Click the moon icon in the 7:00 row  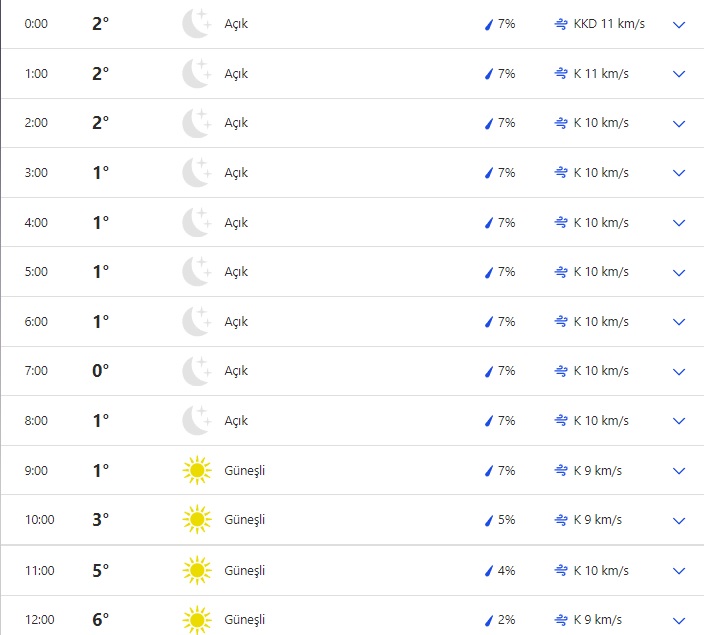coord(196,371)
